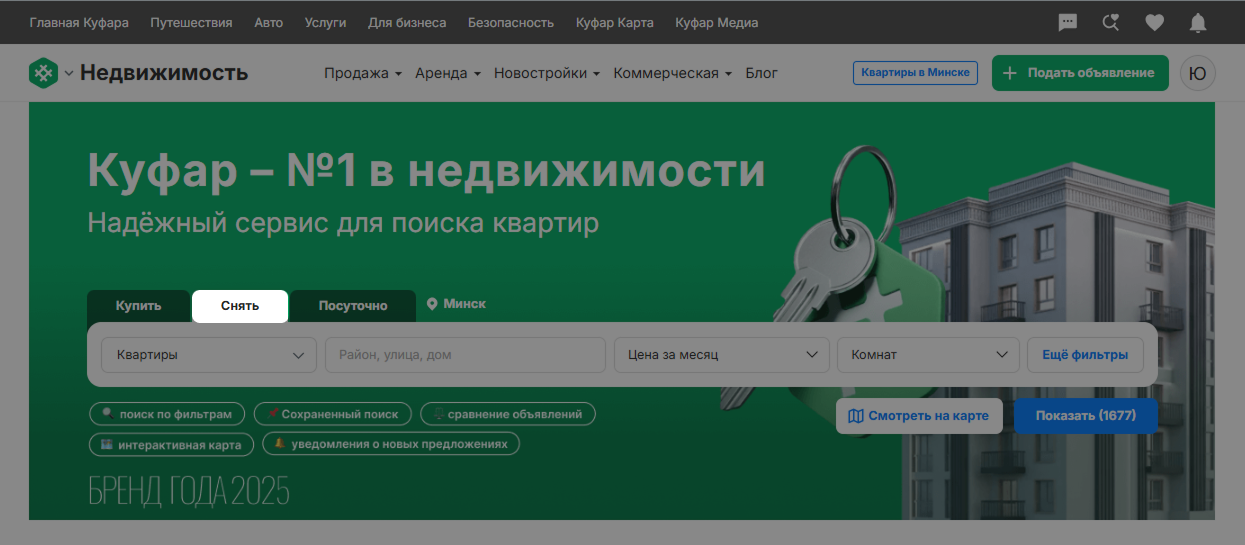Open the Коммерческая dropdown menu

click(673, 73)
